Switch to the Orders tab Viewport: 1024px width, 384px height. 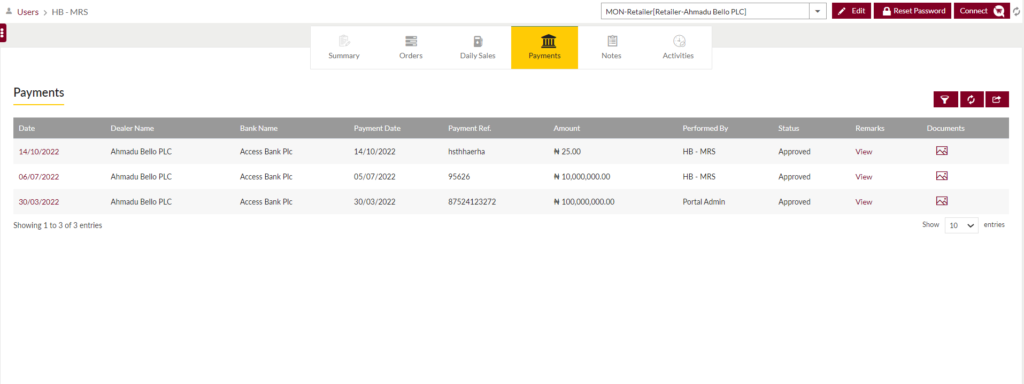[x=411, y=48]
